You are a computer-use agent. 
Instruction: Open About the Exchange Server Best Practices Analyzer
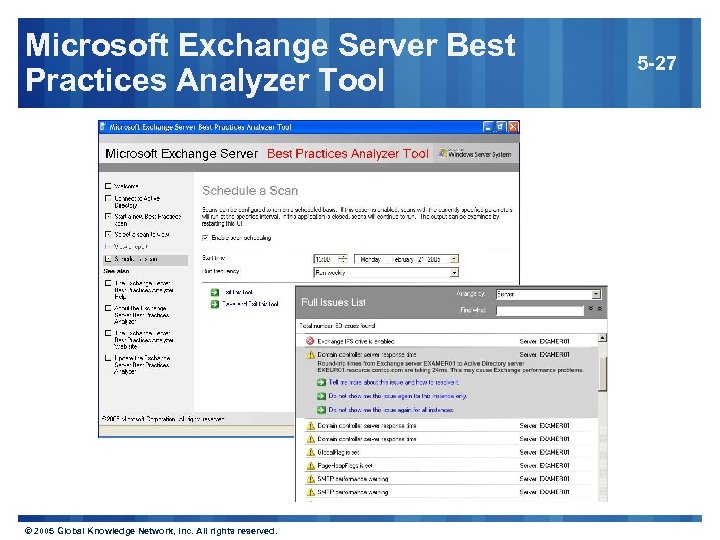[141, 315]
